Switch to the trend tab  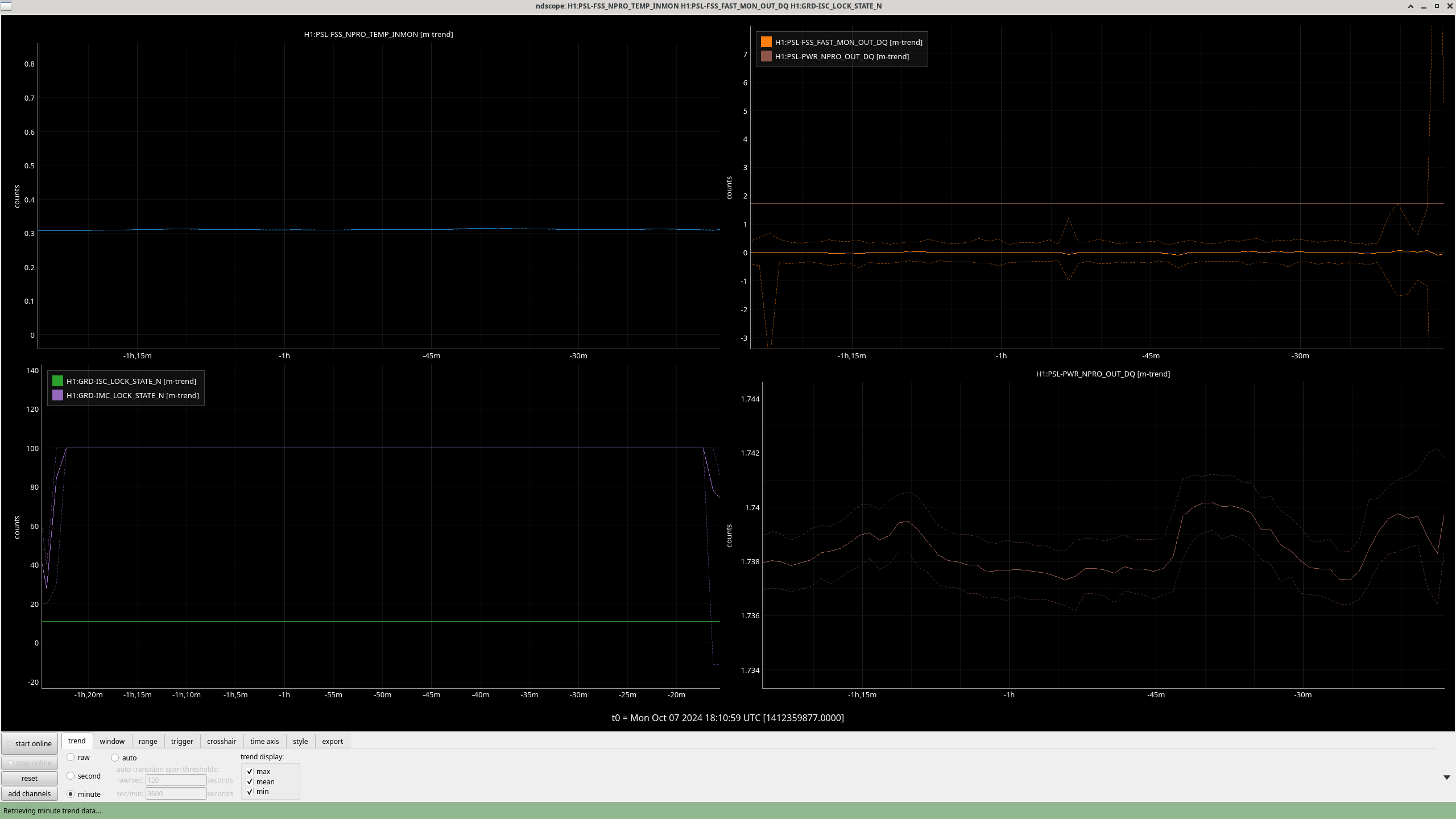pyautogui.click(x=77, y=741)
